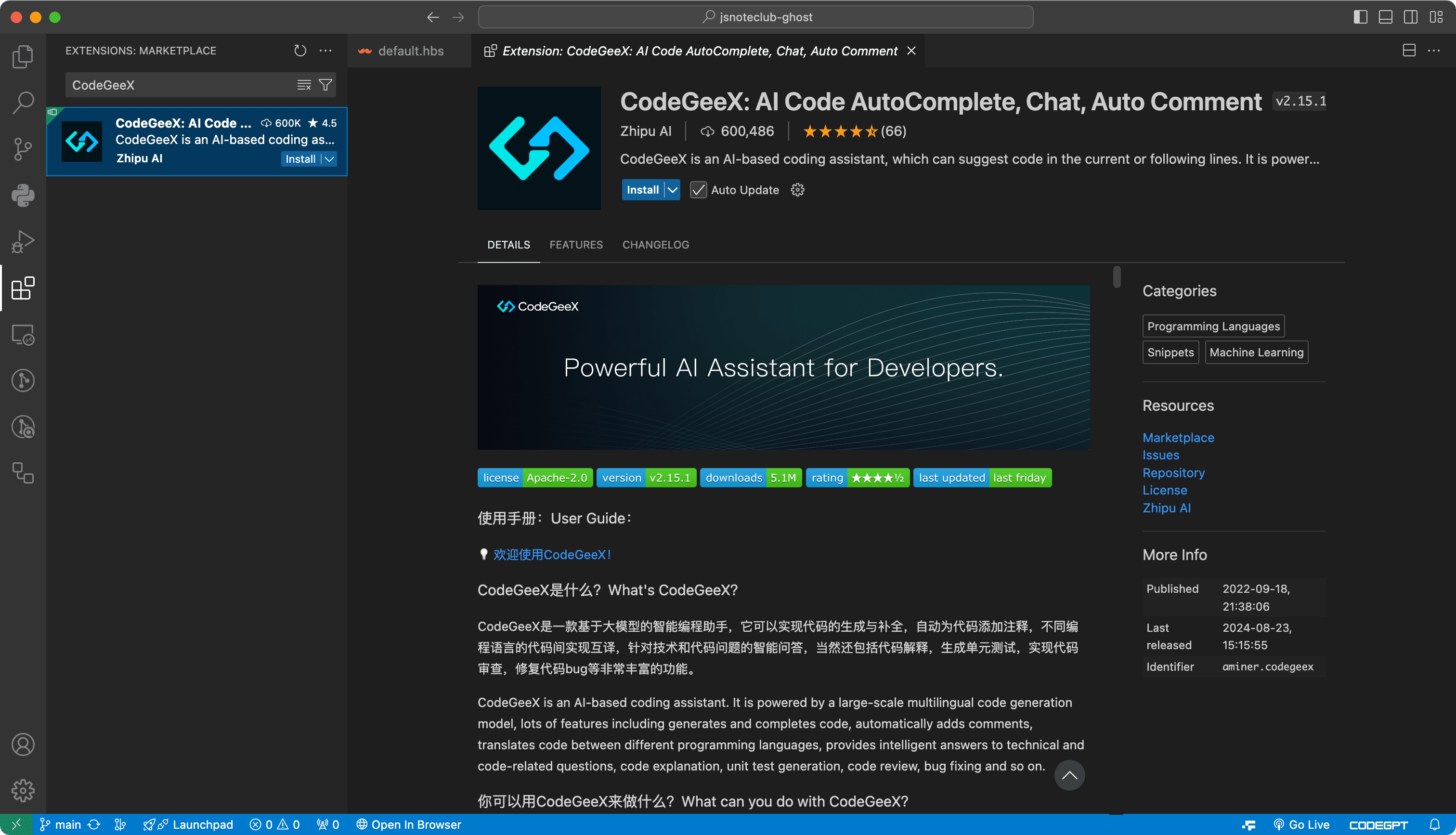Image resolution: width=1456 pixels, height=835 pixels.
Task: Go forward with the navigation arrow
Action: click(458, 17)
